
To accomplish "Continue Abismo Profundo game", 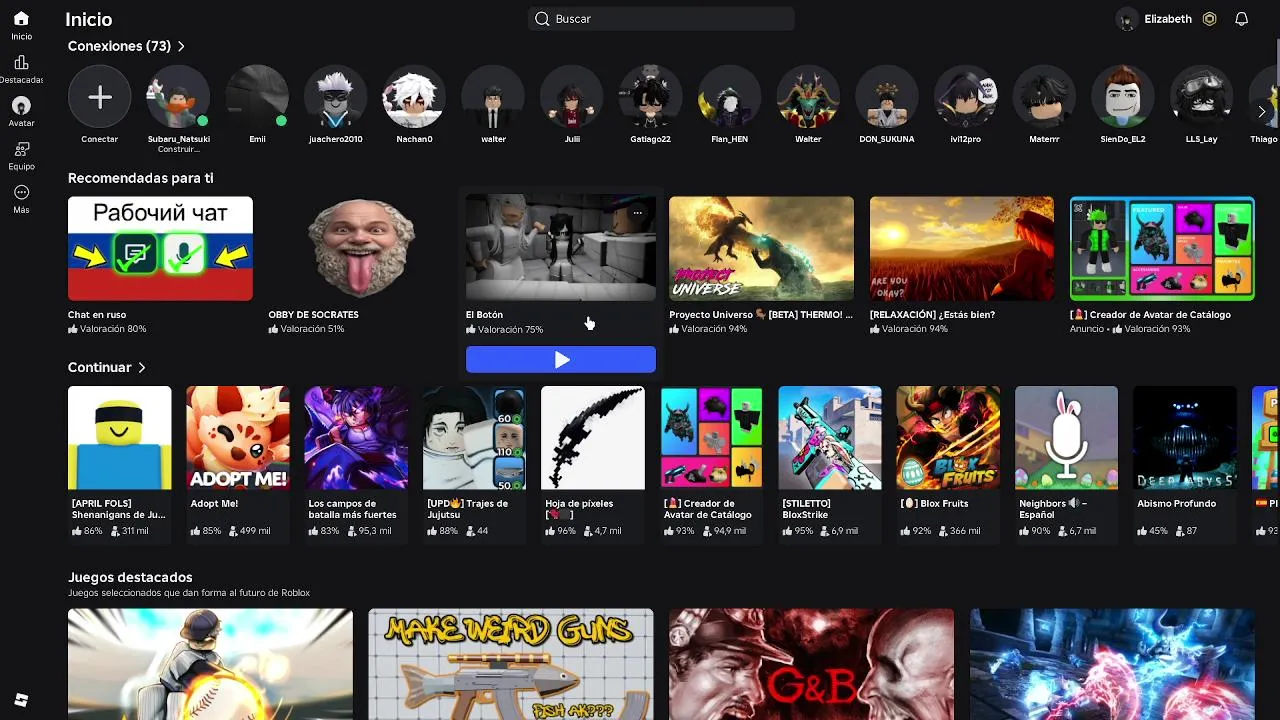I will 1184,438.
